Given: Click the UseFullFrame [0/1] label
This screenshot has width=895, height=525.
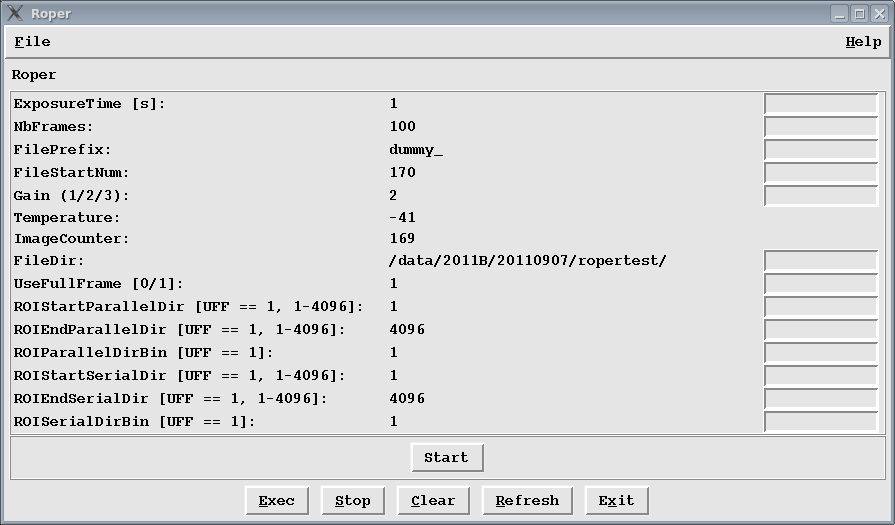Looking at the screenshot, I should tap(98, 284).
